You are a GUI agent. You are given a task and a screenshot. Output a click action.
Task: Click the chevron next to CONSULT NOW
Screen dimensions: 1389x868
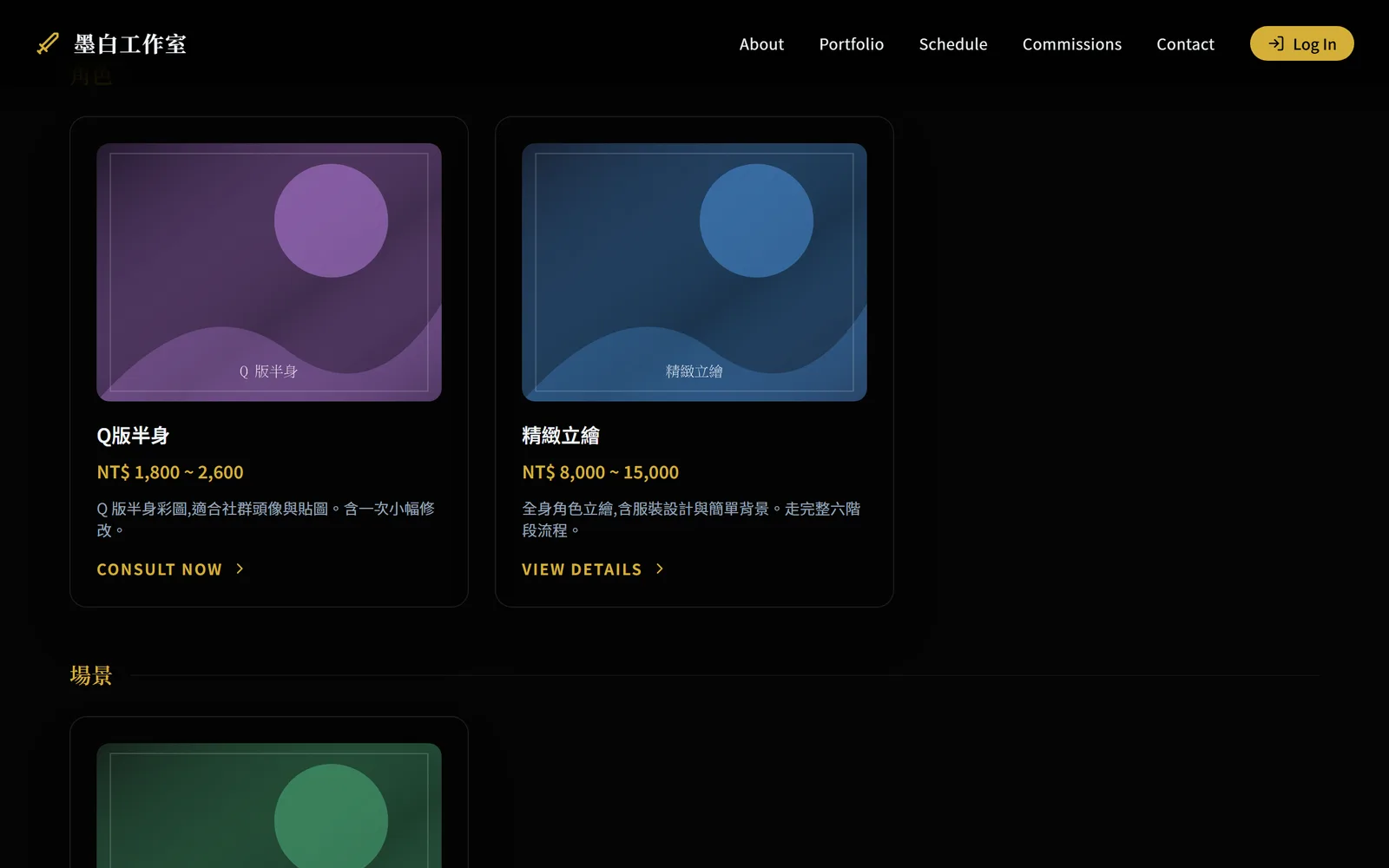pyautogui.click(x=240, y=569)
